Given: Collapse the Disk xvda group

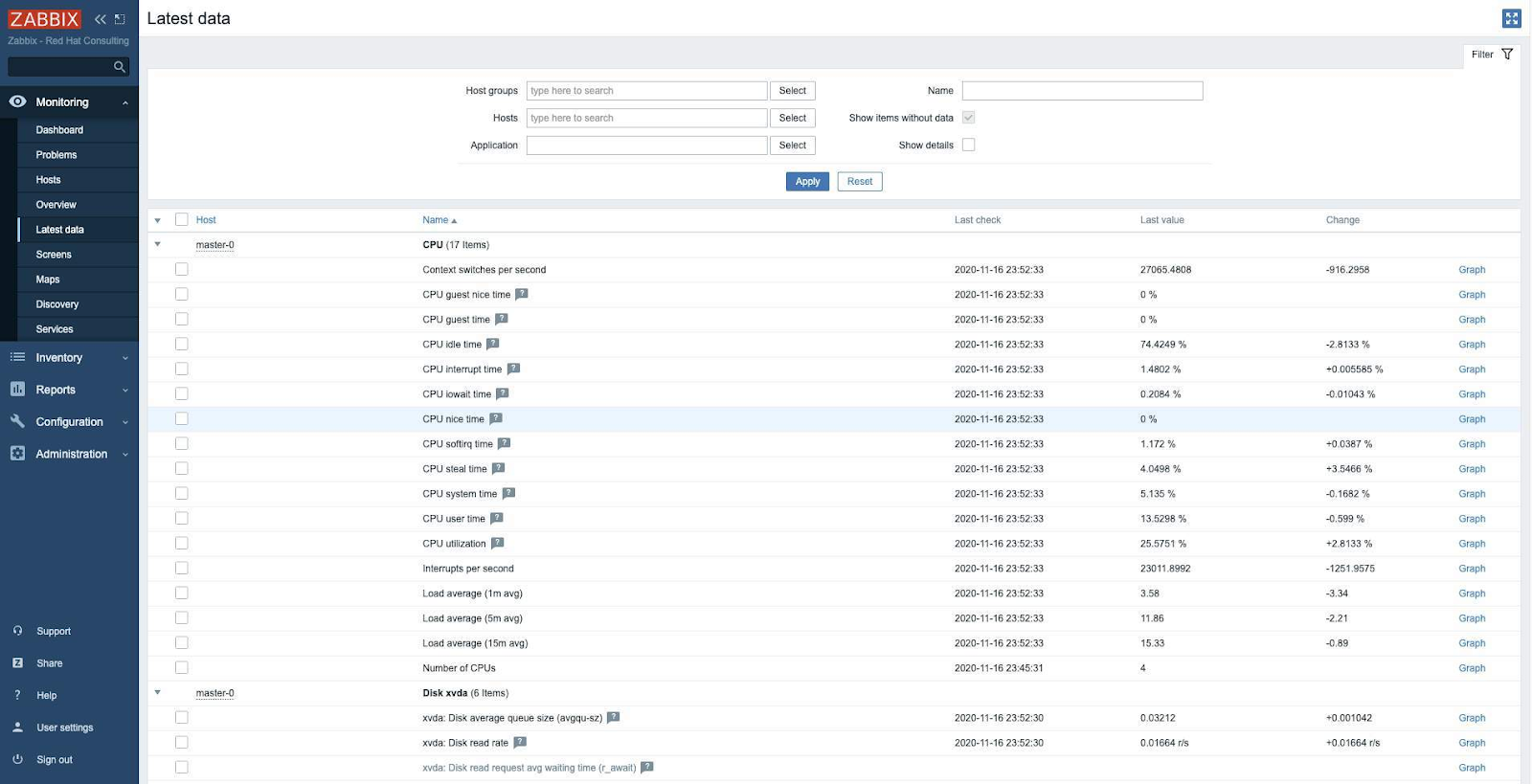Looking at the screenshot, I should click(158, 692).
